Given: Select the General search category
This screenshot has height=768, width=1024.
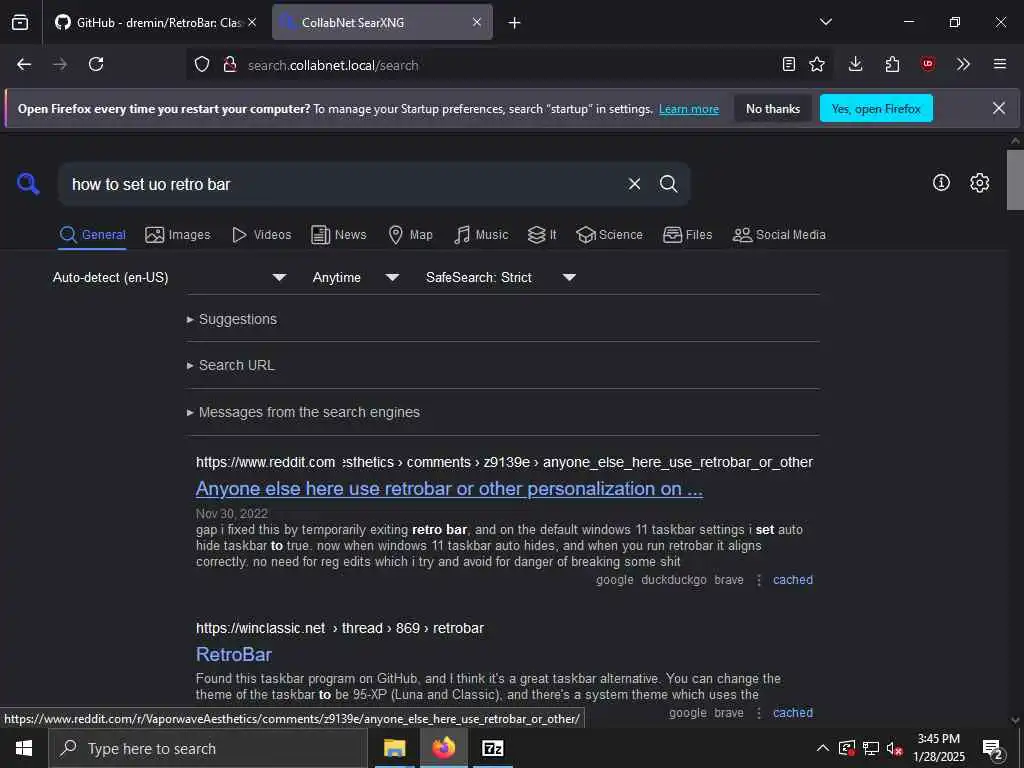Looking at the screenshot, I should point(92,235).
